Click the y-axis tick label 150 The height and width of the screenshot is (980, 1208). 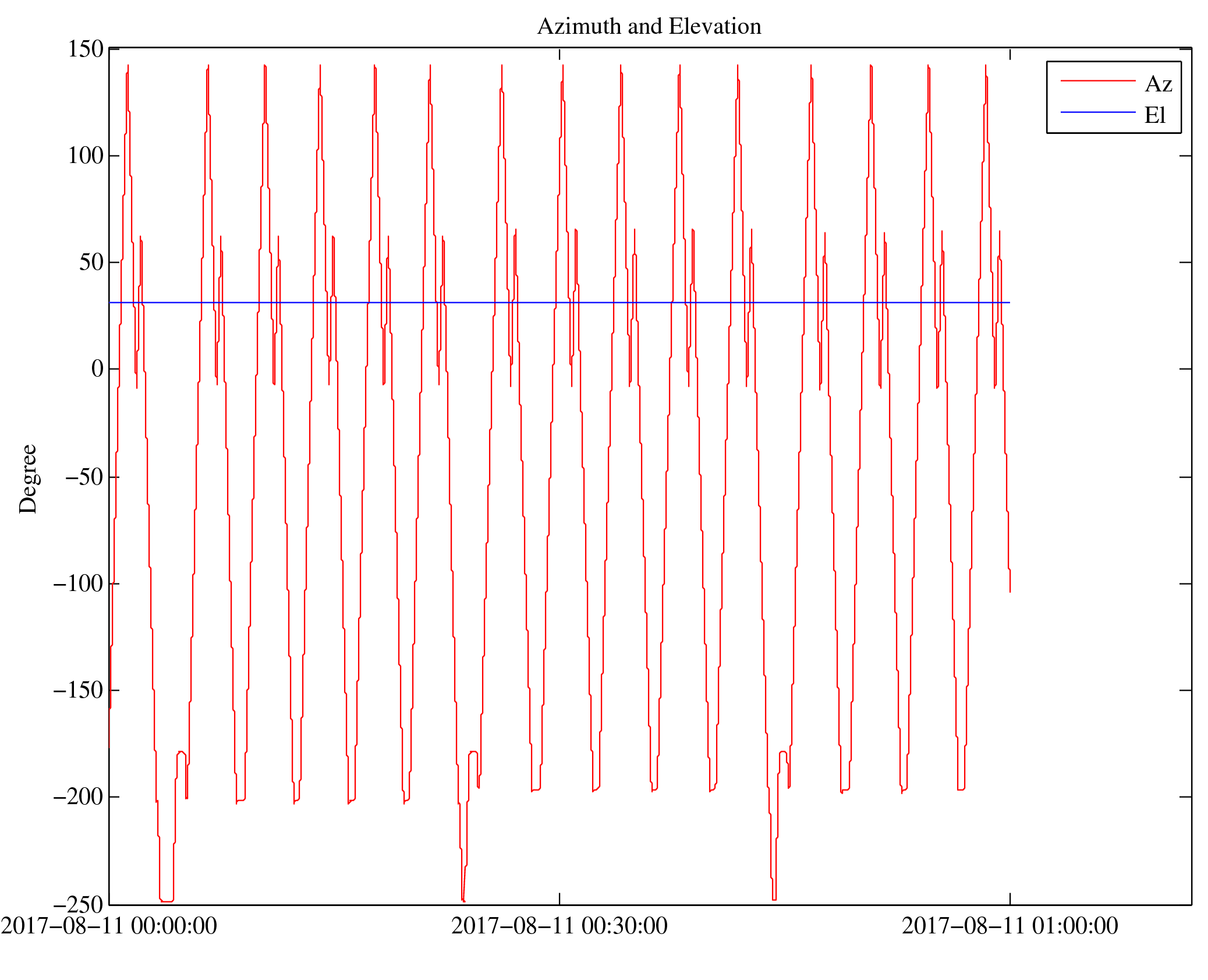[x=86, y=49]
